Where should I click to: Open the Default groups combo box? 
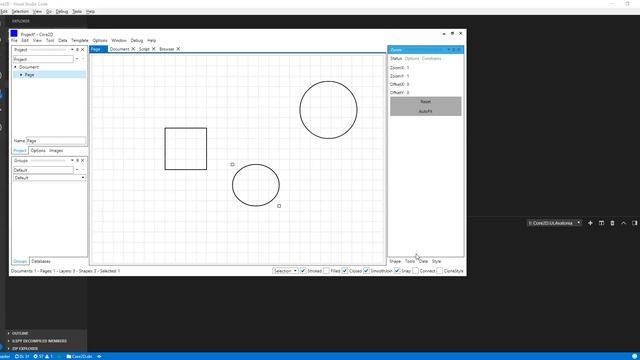click(x=49, y=178)
